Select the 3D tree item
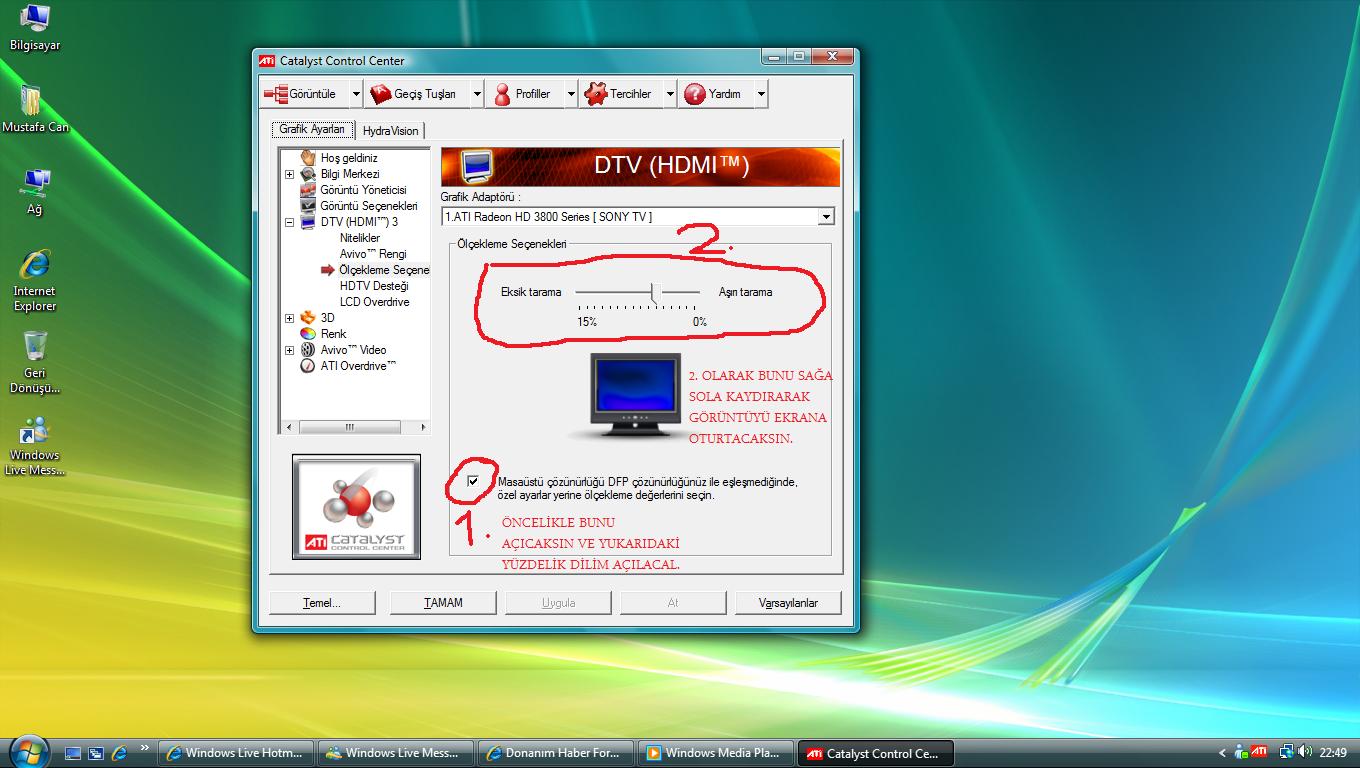This screenshot has width=1360, height=768. tap(327, 318)
